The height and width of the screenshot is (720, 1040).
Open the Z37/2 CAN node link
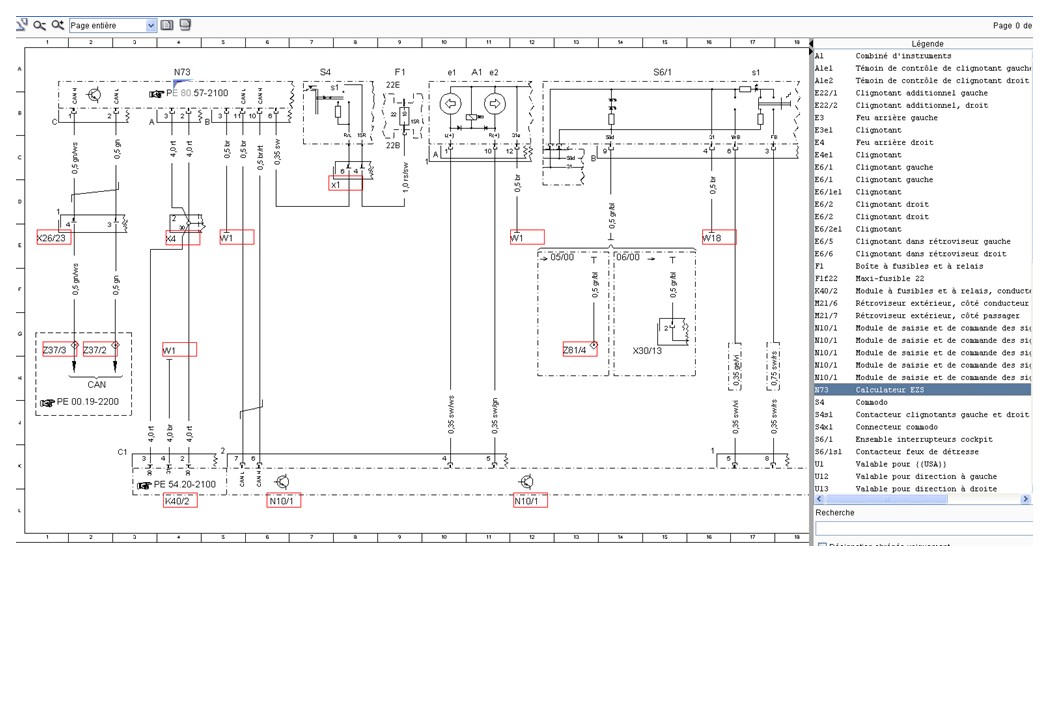(101, 349)
